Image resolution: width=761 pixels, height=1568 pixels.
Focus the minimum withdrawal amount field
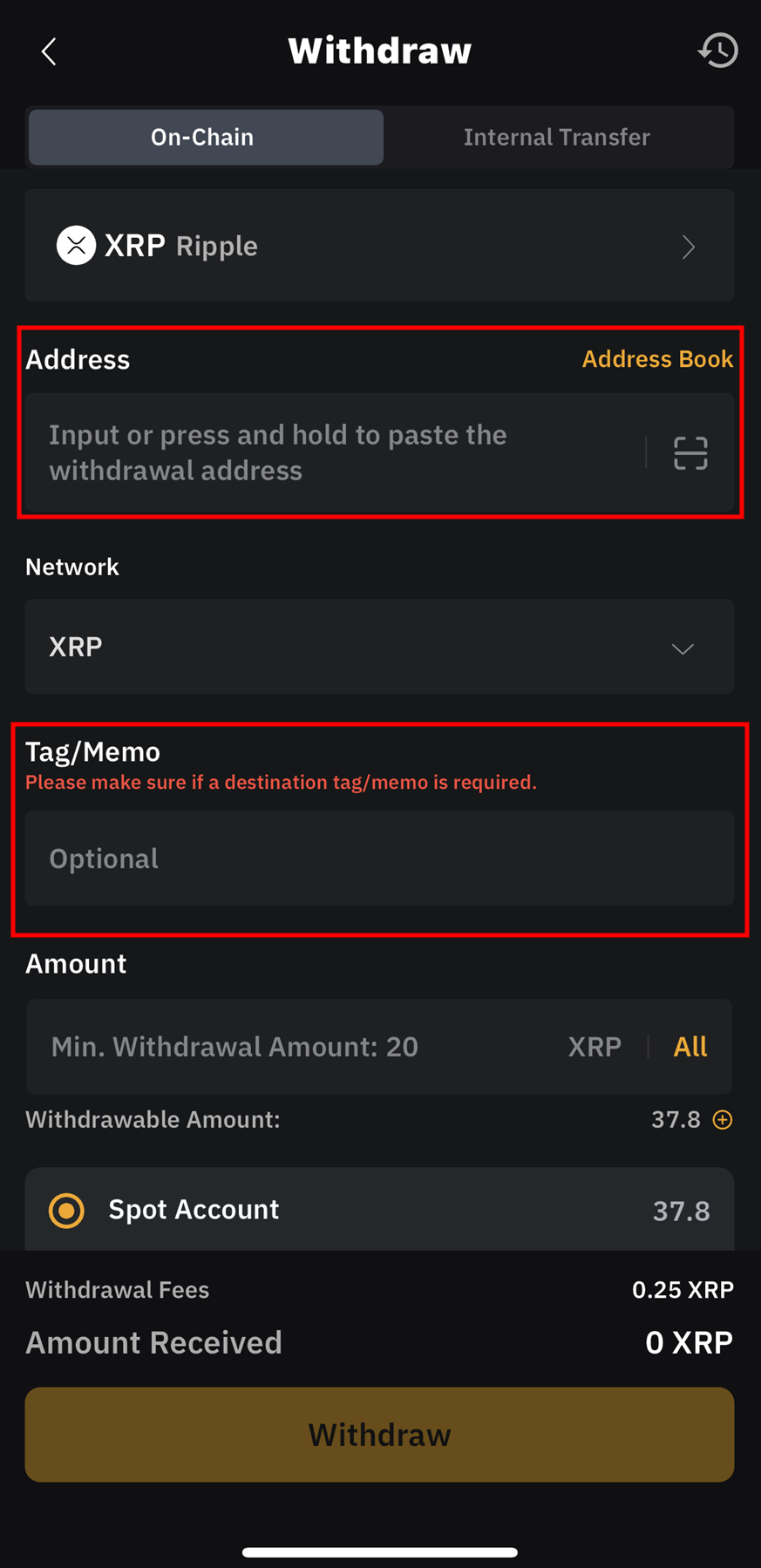click(296, 1046)
